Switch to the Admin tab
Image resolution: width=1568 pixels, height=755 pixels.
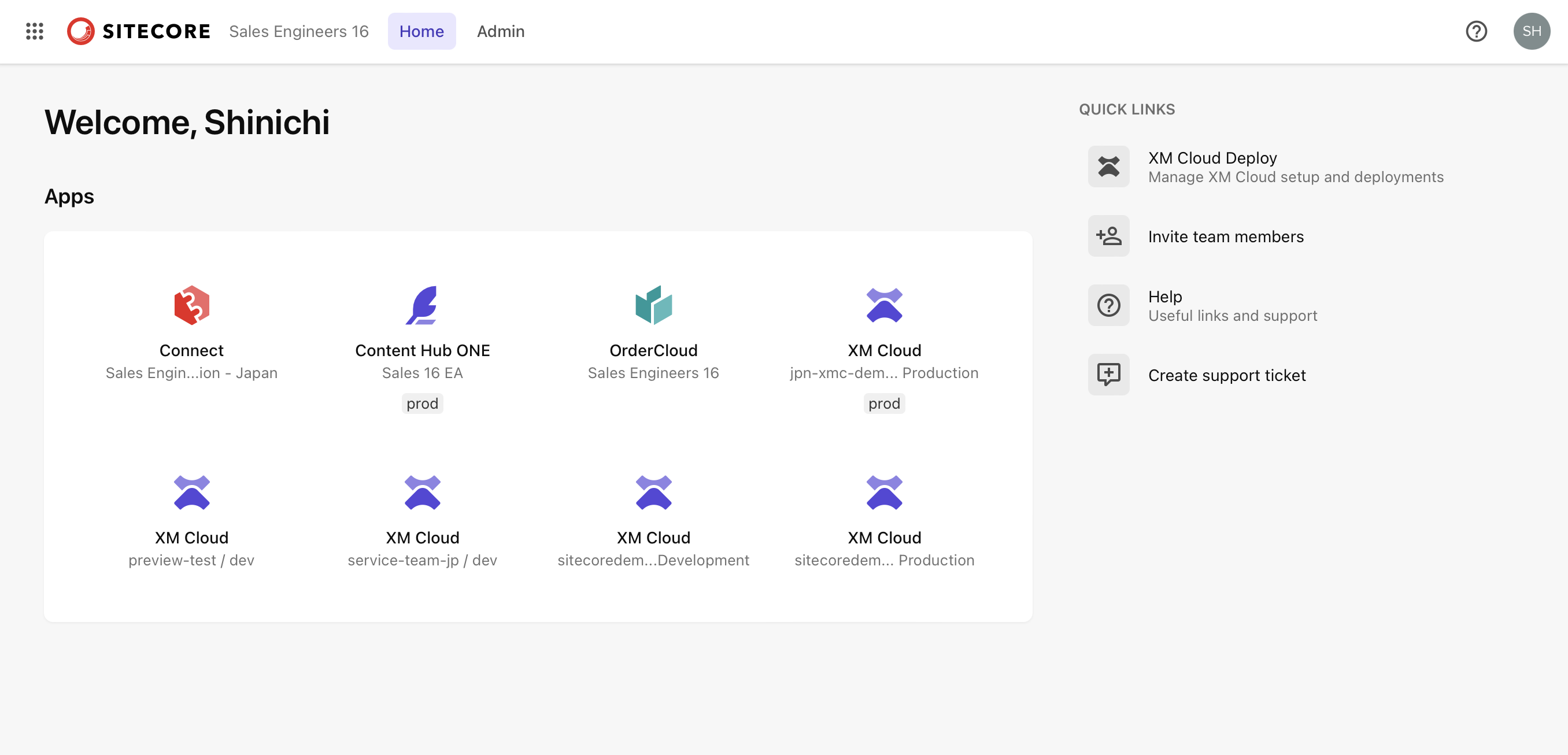point(500,31)
